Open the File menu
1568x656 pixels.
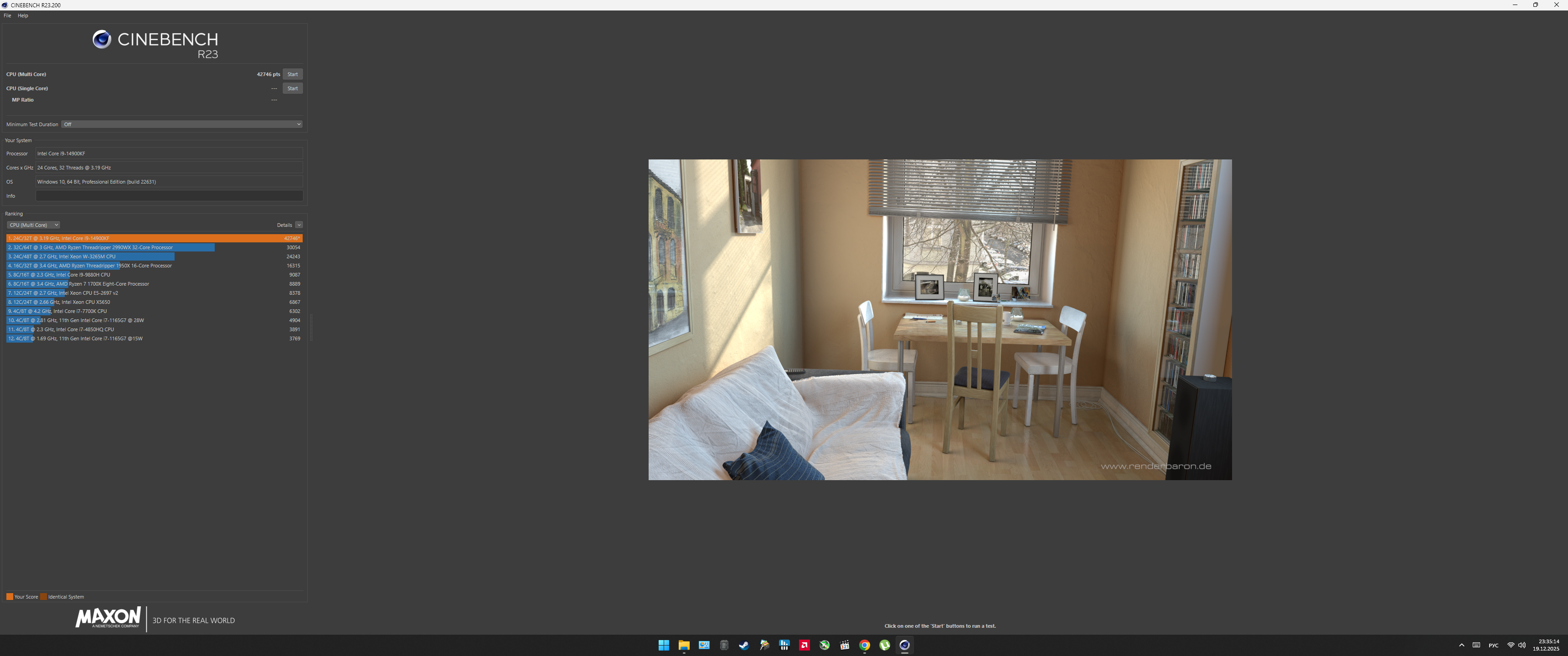click(x=7, y=16)
